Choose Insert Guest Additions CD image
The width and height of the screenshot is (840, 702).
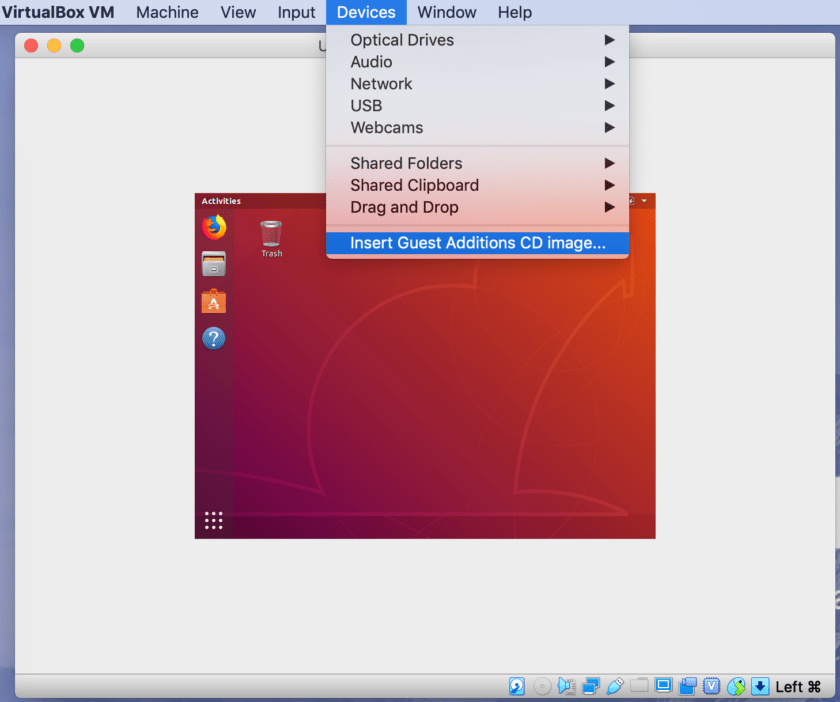(x=477, y=243)
